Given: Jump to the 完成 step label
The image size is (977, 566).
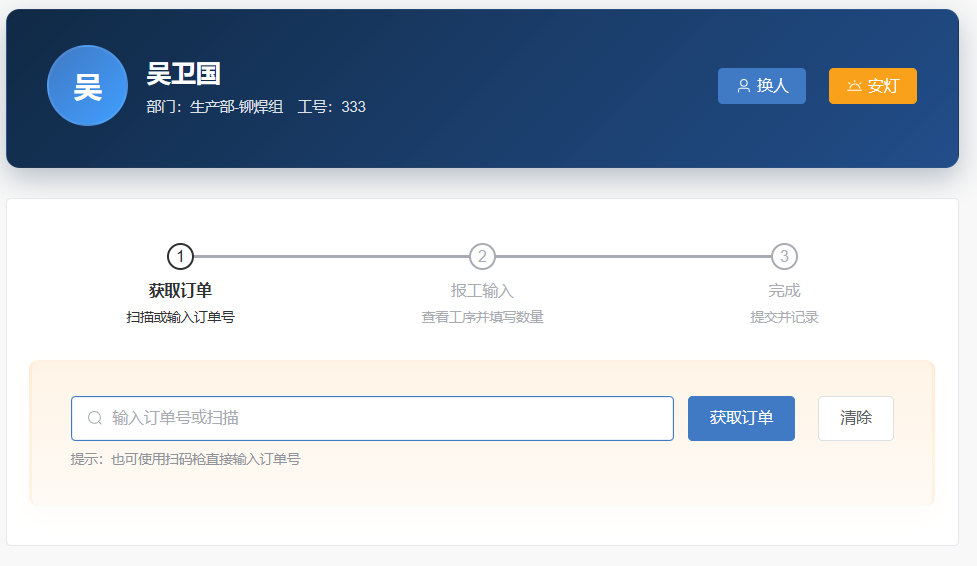Looking at the screenshot, I should click(x=784, y=290).
